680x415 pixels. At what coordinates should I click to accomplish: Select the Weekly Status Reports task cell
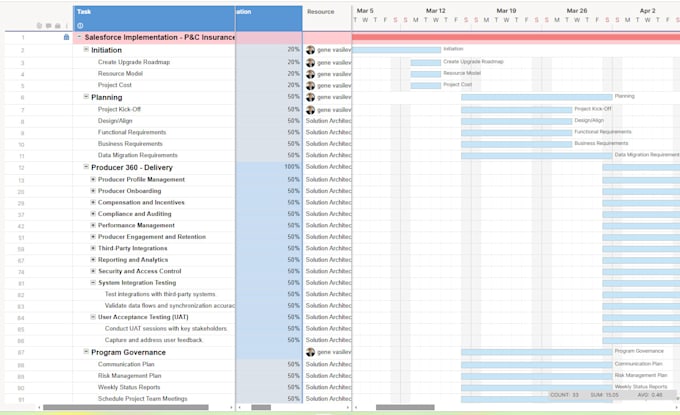click(x=154, y=387)
